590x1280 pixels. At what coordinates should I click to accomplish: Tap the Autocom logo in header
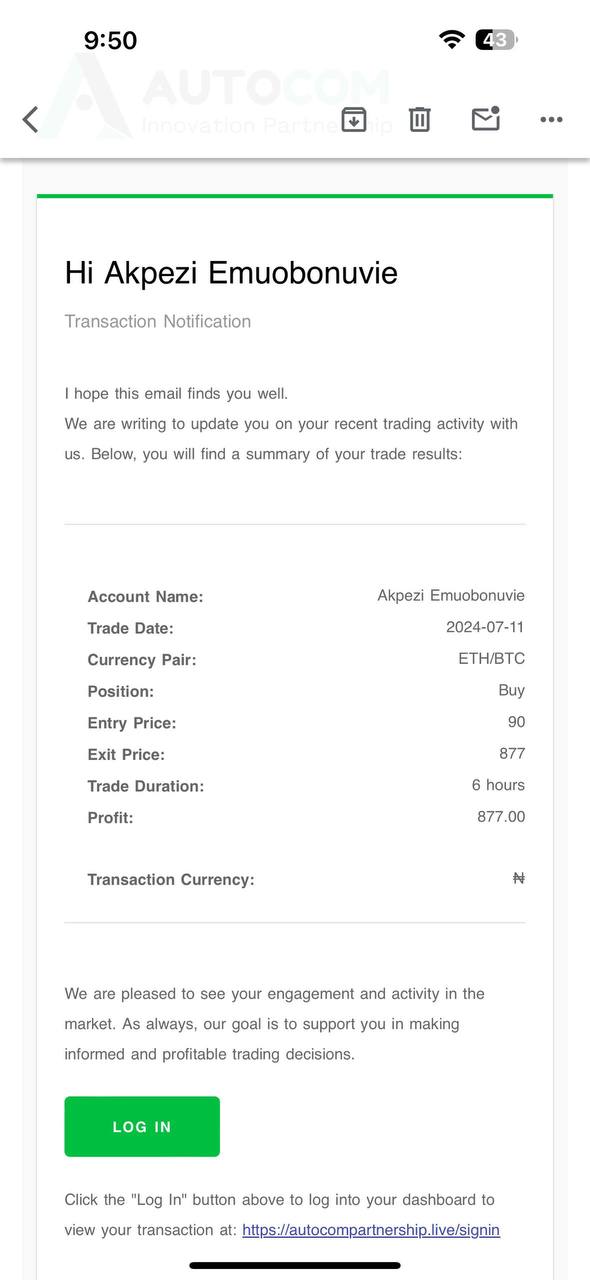[215, 97]
